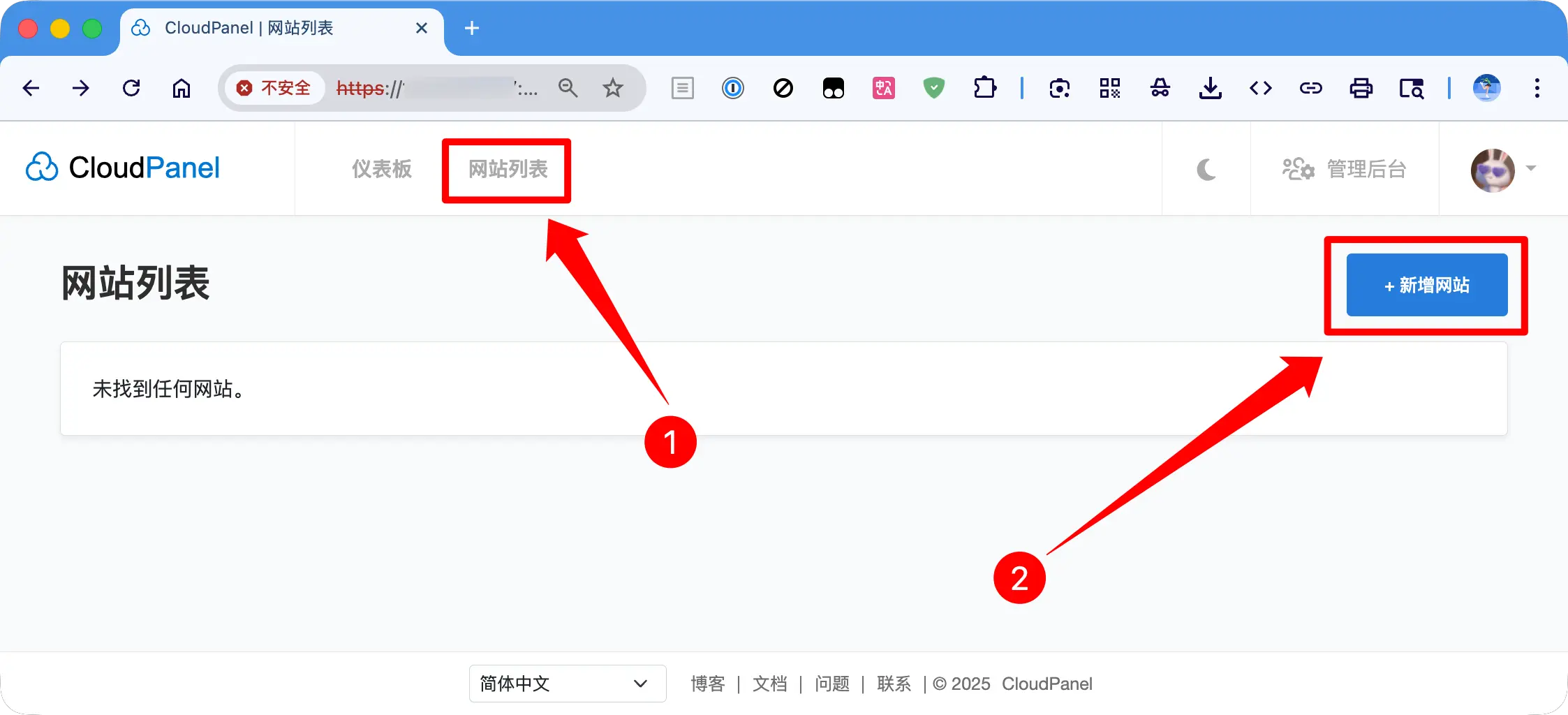
Task: Click the + 新增网站 button
Action: click(x=1426, y=284)
